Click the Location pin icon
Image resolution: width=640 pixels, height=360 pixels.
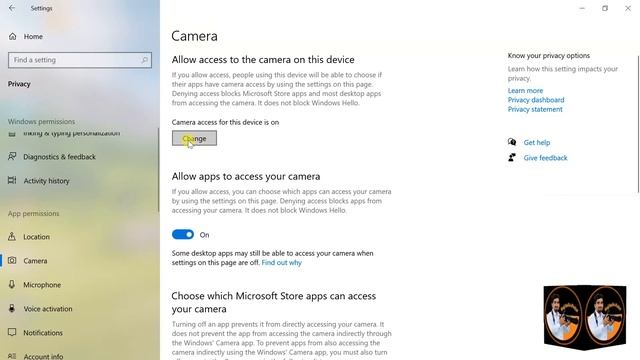[x=12, y=236]
